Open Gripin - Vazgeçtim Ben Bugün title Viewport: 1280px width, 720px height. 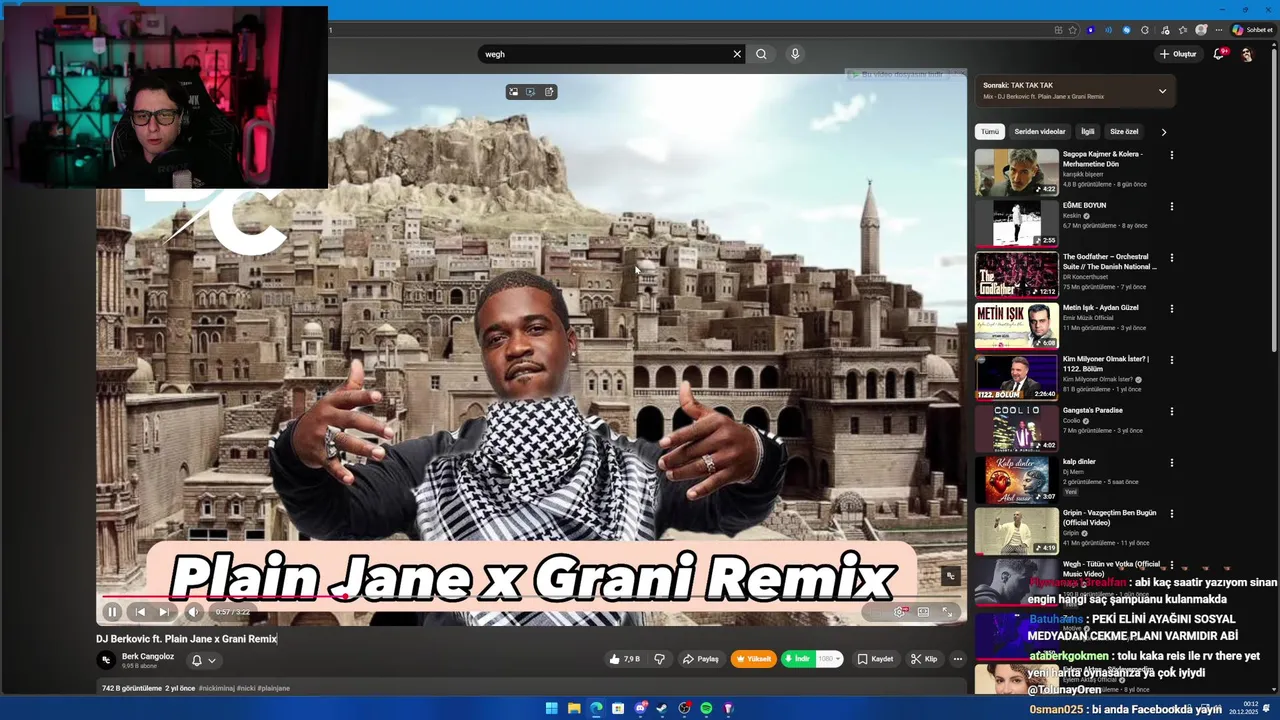[x=1109, y=517]
